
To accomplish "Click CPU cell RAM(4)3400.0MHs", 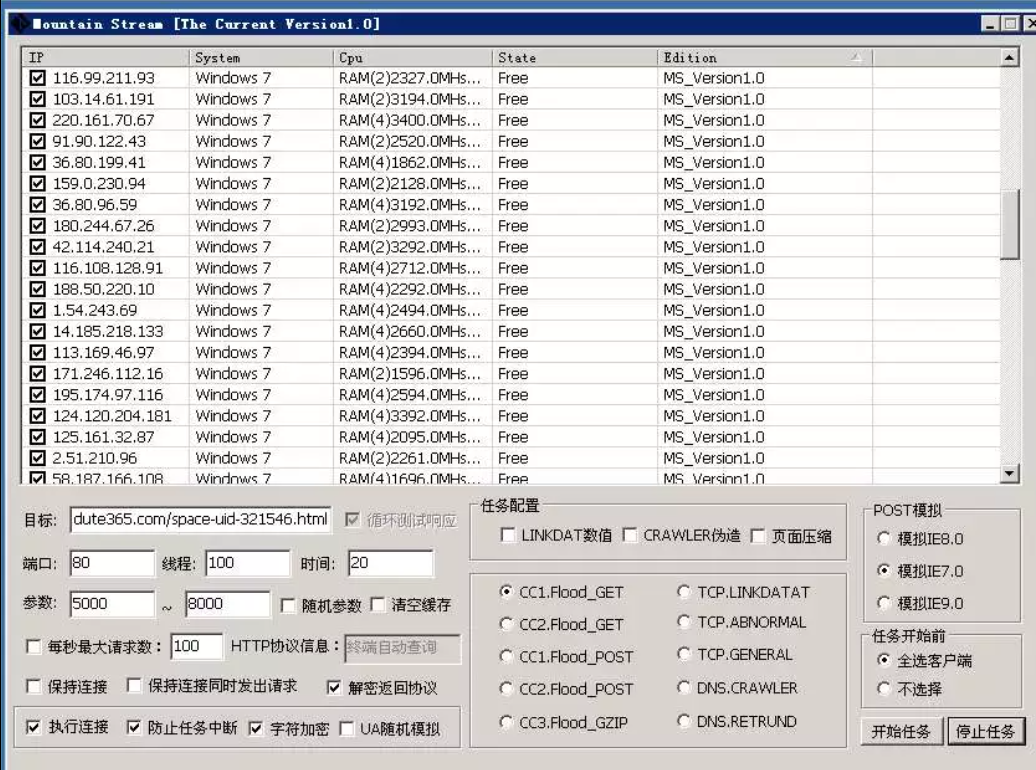I will (x=410, y=120).
